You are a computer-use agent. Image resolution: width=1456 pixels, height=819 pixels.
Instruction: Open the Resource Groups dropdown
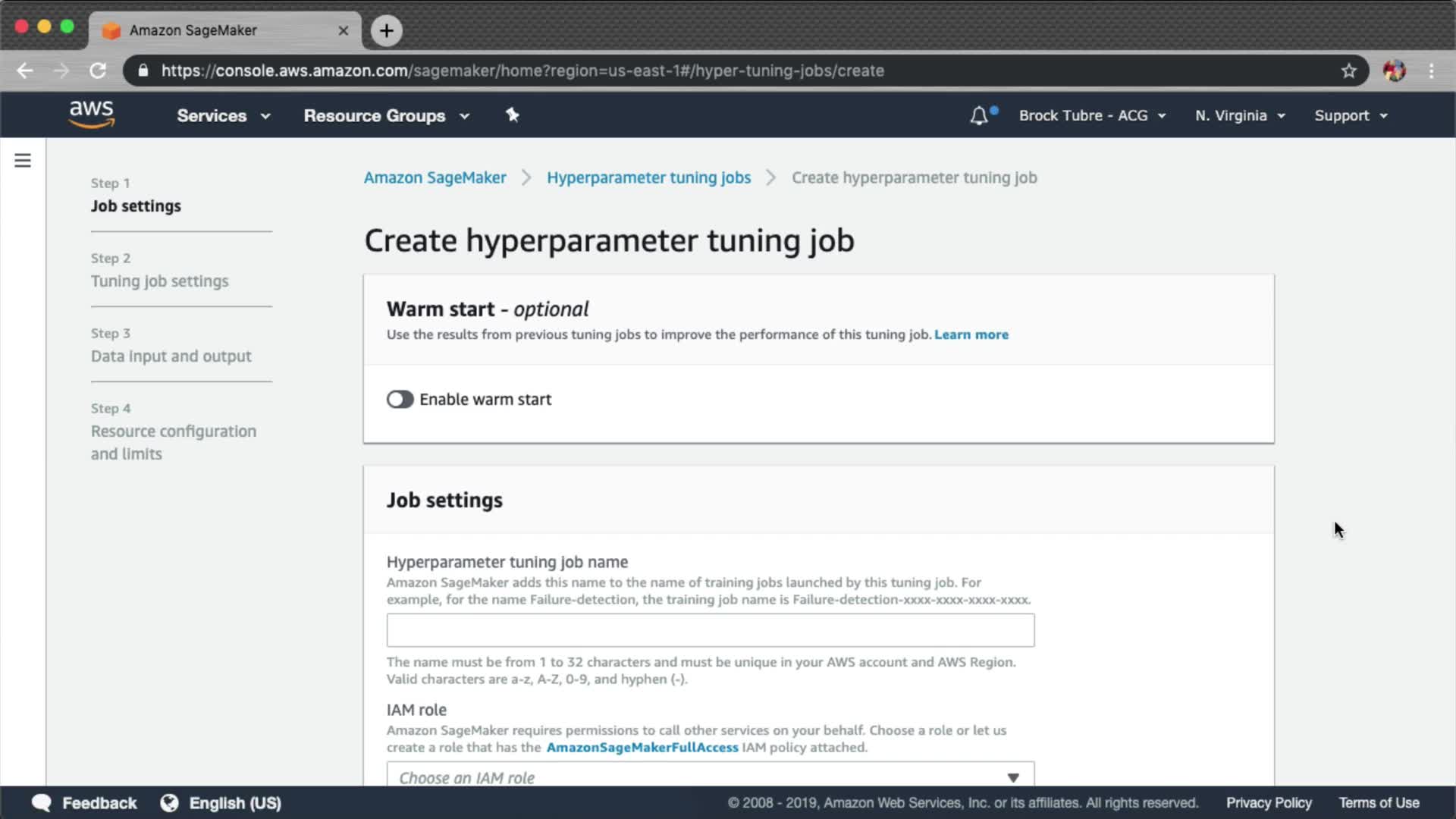pyautogui.click(x=386, y=116)
